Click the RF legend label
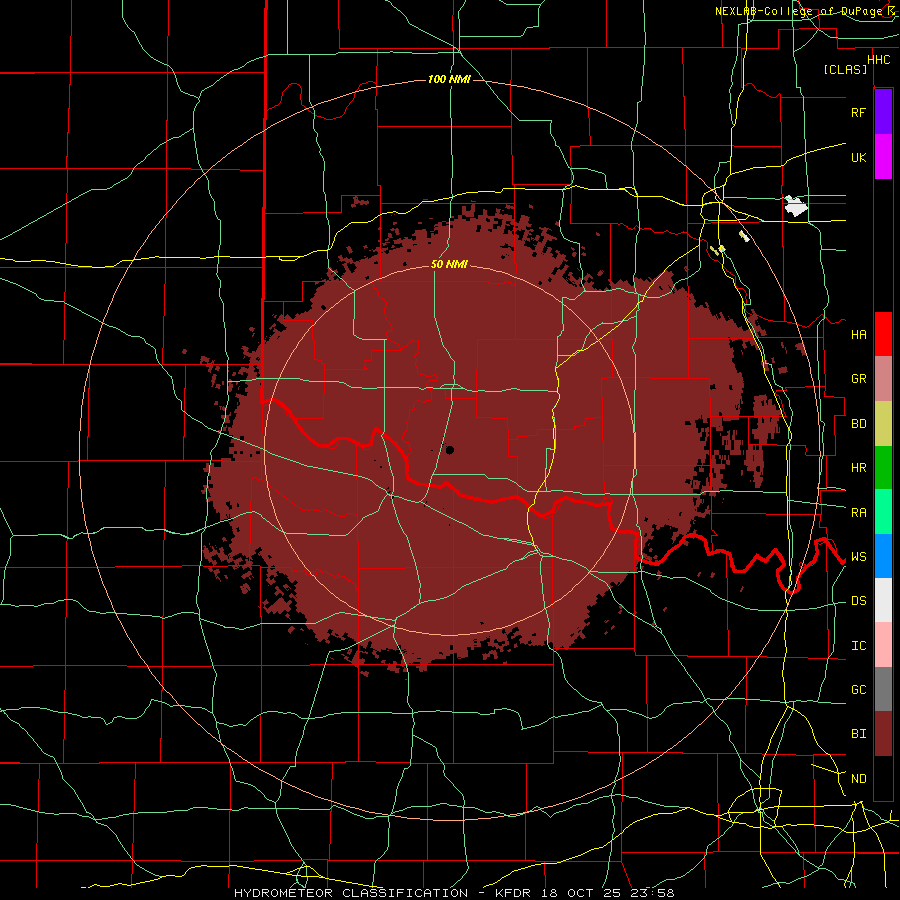This screenshot has width=900, height=900. point(858,112)
